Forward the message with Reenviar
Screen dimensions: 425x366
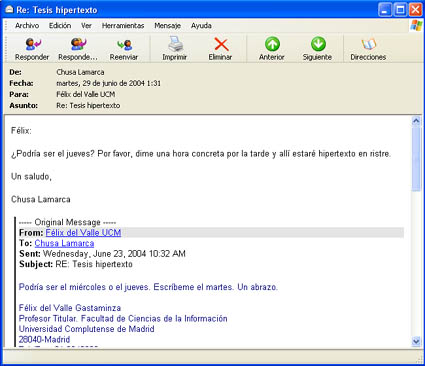tap(124, 49)
